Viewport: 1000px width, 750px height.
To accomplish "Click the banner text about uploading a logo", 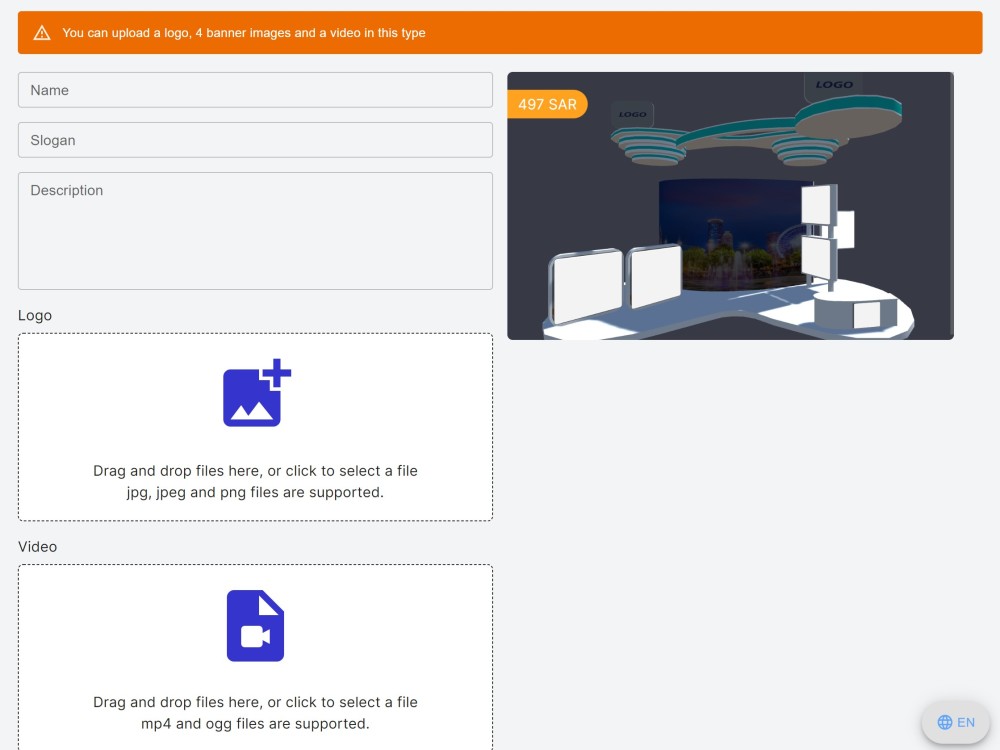I will 244,33.
